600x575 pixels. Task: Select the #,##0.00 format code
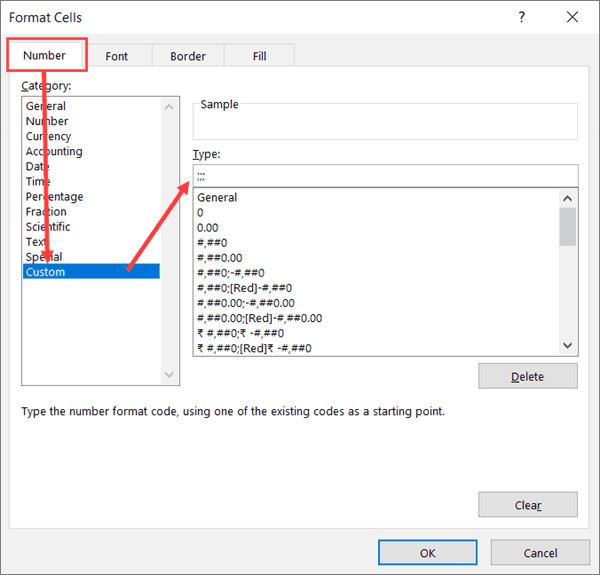[220, 258]
